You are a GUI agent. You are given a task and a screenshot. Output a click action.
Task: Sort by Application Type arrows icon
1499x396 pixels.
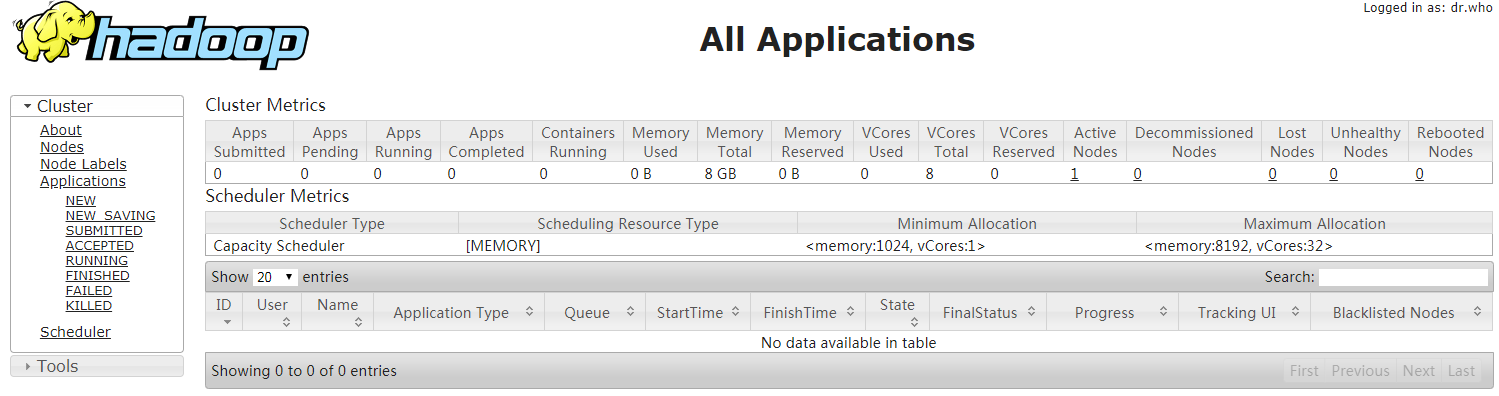[x=528, y=312]
